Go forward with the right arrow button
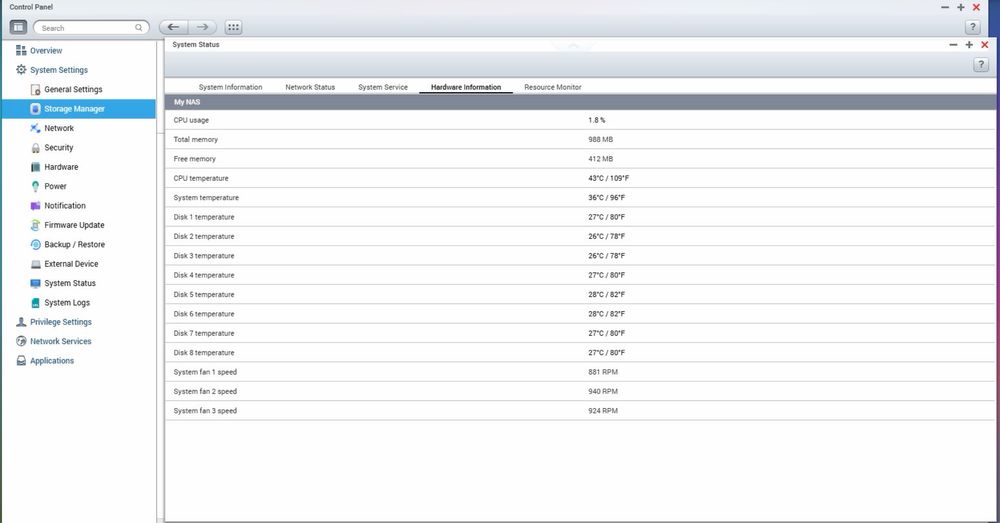The height and width of the screenshot is (523, 1000). [202, 27]
